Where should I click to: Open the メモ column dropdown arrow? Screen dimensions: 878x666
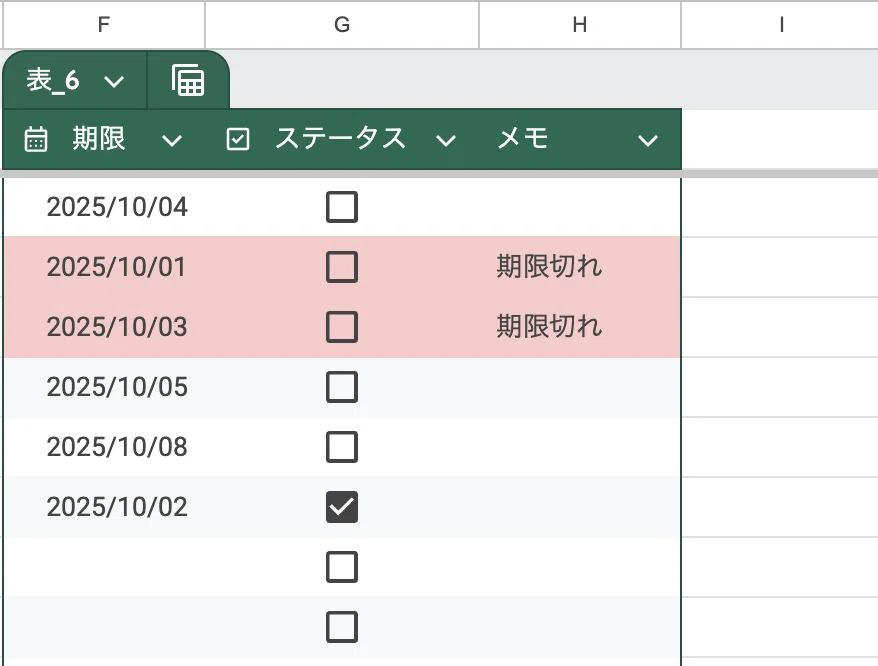[x=648, y=141]
